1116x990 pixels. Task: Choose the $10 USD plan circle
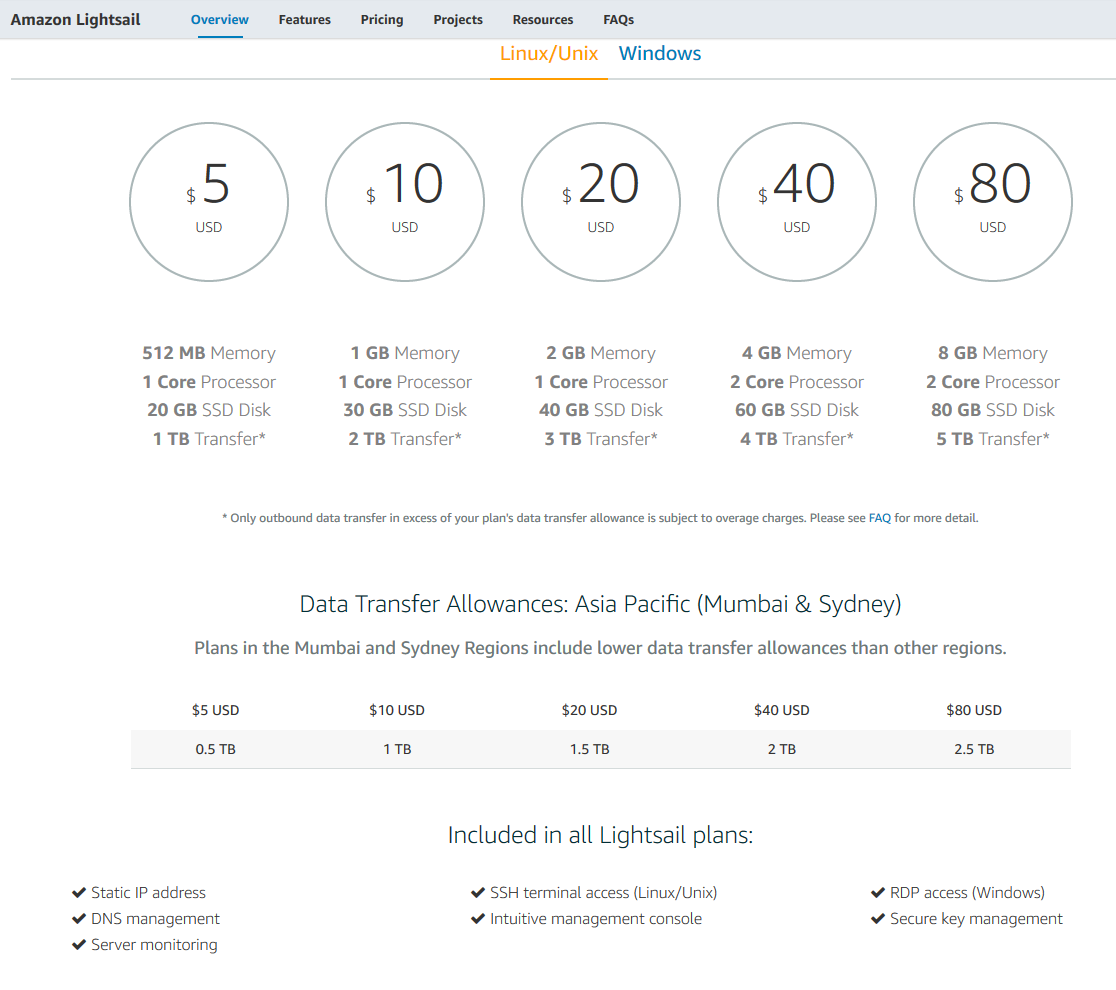(x=405, y=203)
